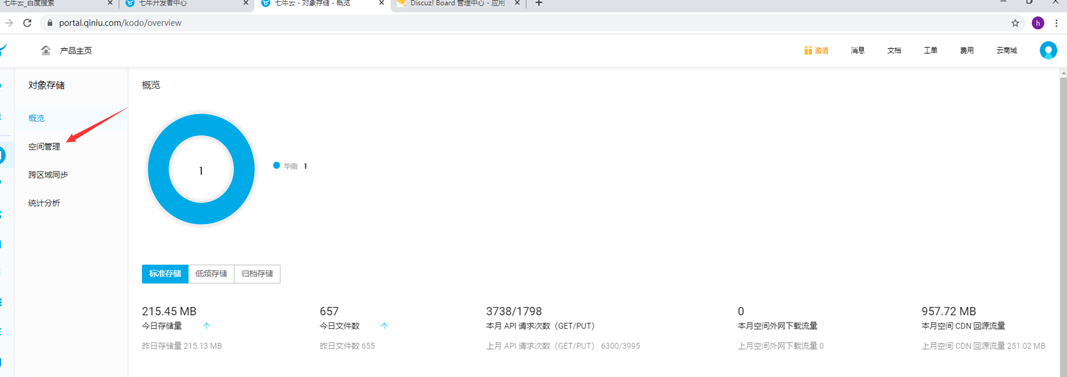Open 跨区域同步 in the sidebar
The image size is (1067, 377).
coord(48,175)
